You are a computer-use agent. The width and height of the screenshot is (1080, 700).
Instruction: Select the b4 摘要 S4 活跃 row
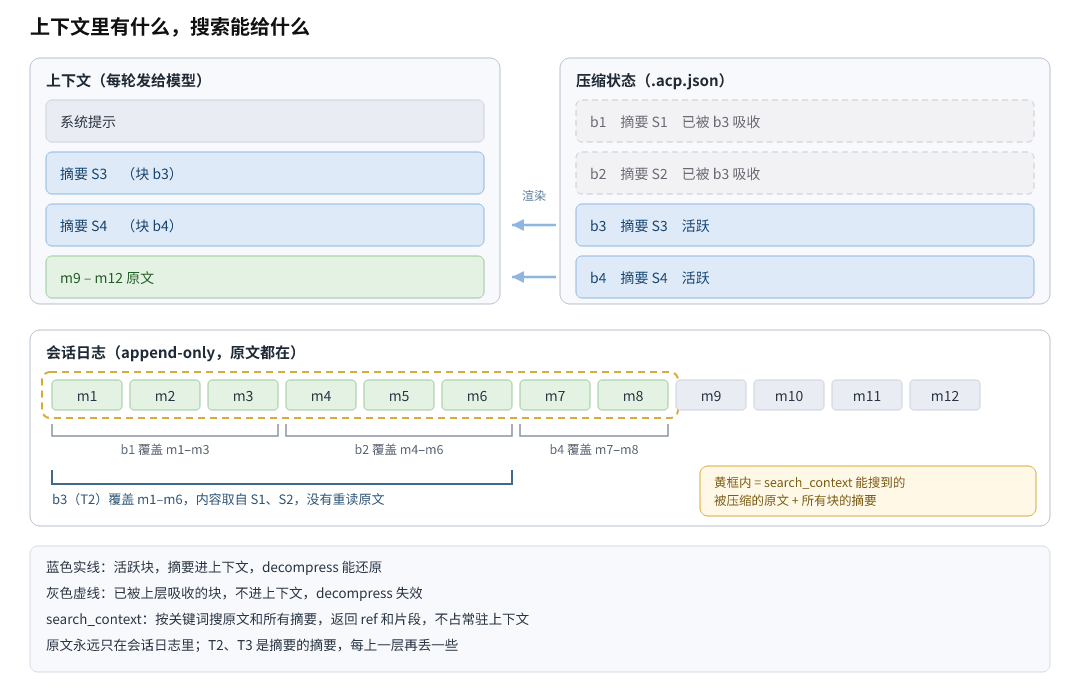pos(804,278)
